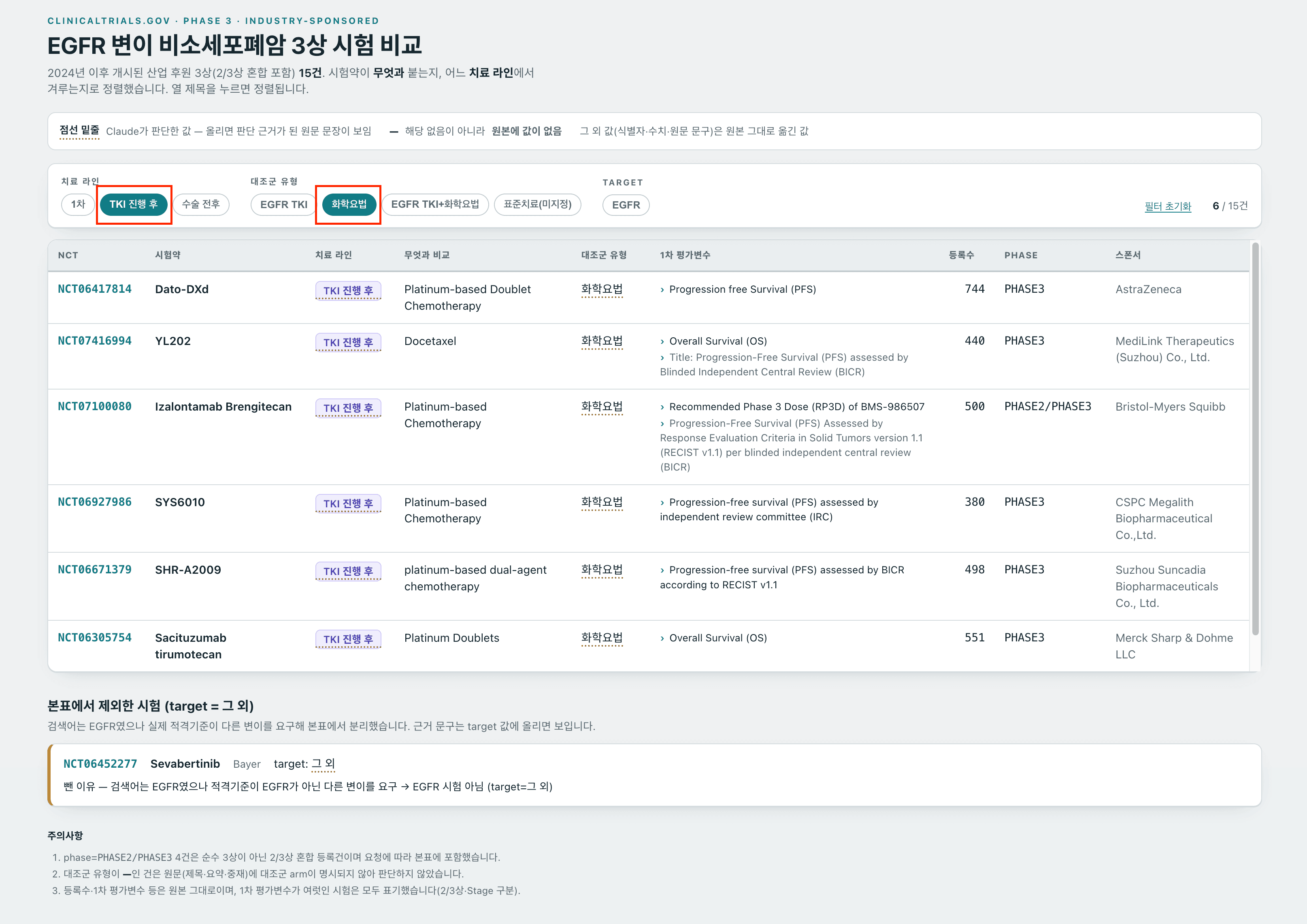1307x924 pixels.
Task: Click the AstraZeneca sponsor cell
Action: [x=1148, y=289]
